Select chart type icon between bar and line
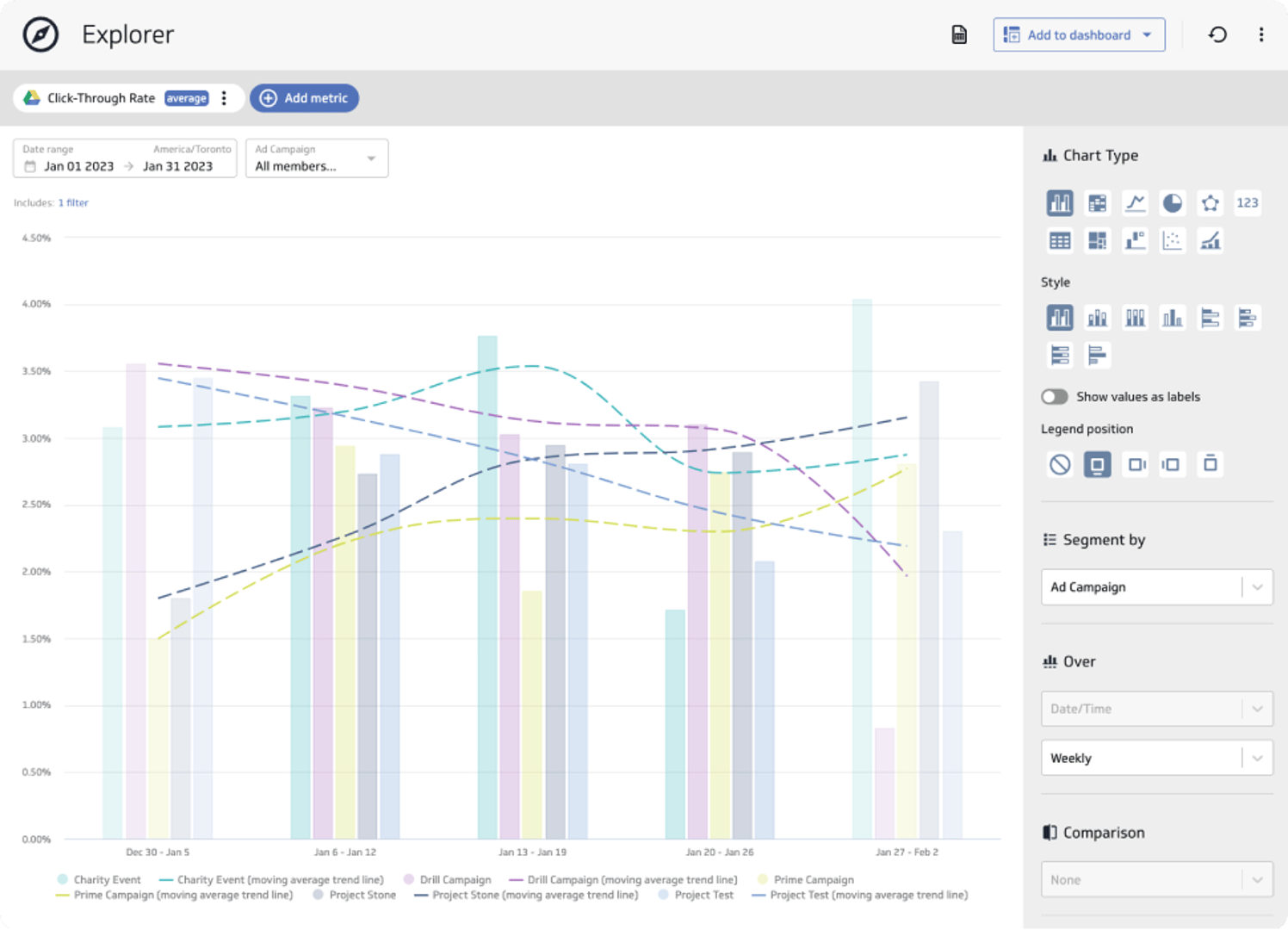1288x930 pixels. (1097, 203)
